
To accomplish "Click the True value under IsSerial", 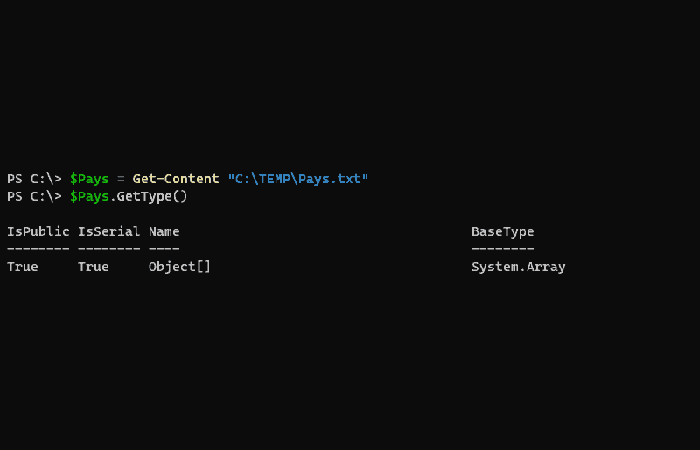I will click(93, 267).
